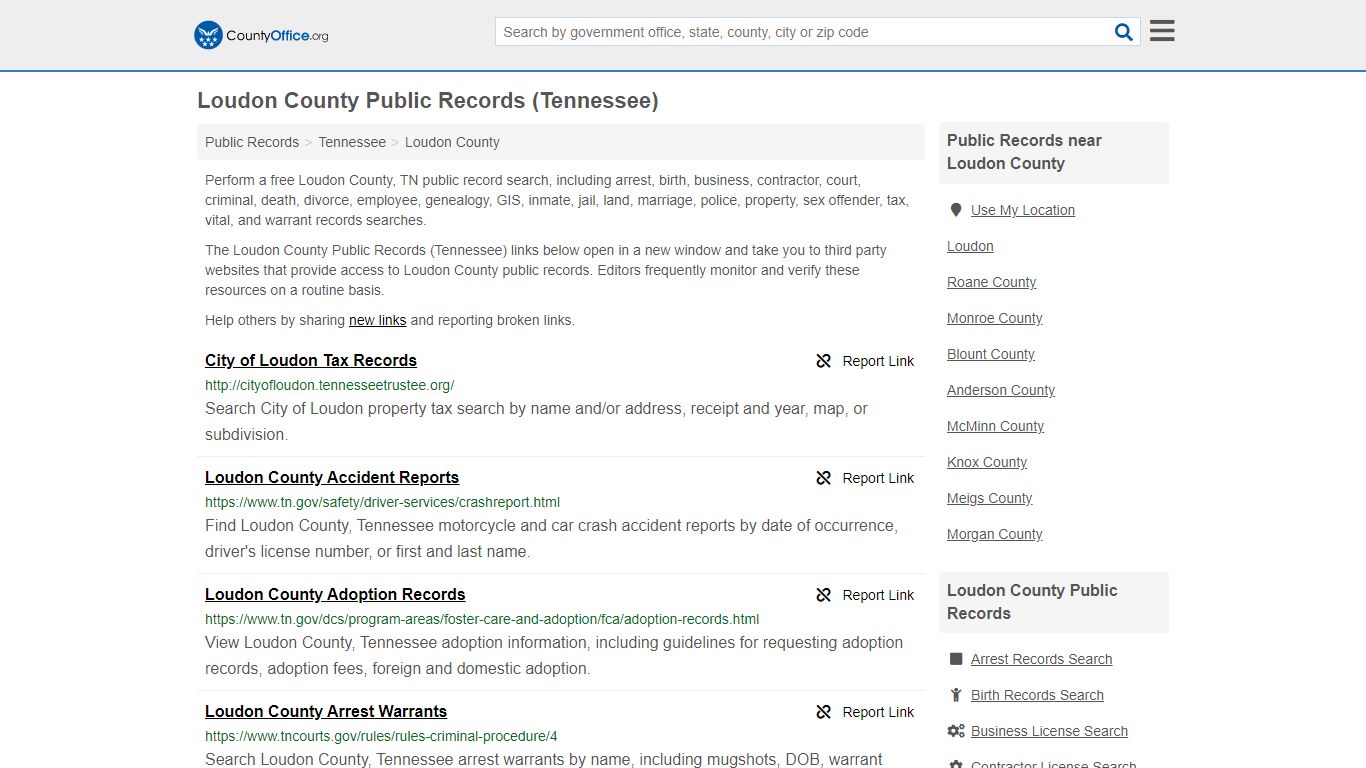Image resolution: width=1366 pixels, height=768 pixels.
Task: Click broken-link icon for Loudon County Adoption Records
Action: coord(824,595)
